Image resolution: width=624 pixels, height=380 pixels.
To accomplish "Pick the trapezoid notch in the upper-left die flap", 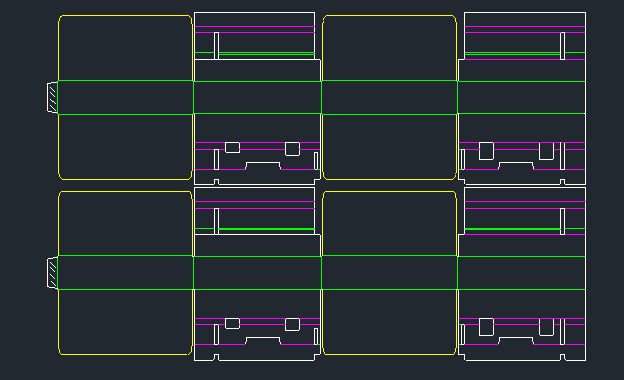I will click(263, 166).
